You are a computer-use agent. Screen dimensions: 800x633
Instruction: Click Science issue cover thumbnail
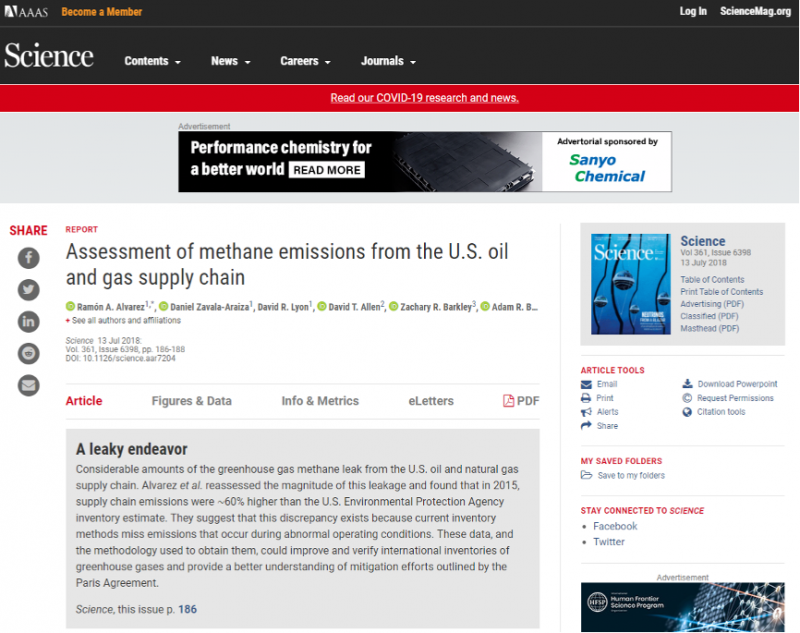pyautogui.click(x=631, y=284)
